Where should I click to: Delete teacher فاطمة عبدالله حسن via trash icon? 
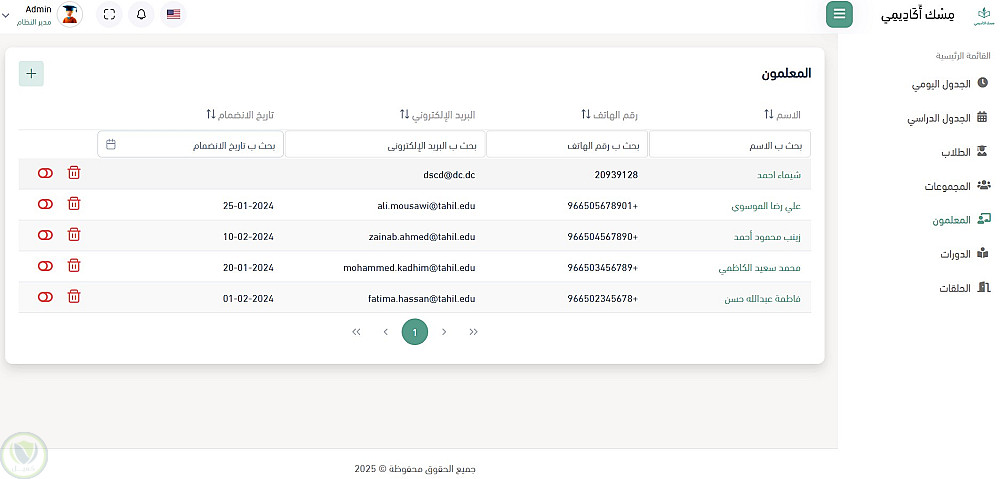[74, 297]
